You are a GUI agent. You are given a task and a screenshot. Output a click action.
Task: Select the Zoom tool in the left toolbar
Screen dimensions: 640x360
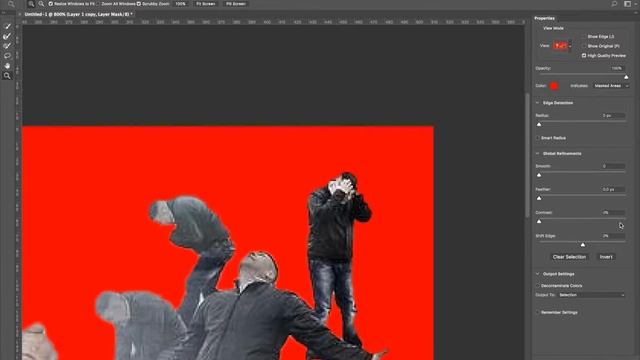(x=7, y=76)
